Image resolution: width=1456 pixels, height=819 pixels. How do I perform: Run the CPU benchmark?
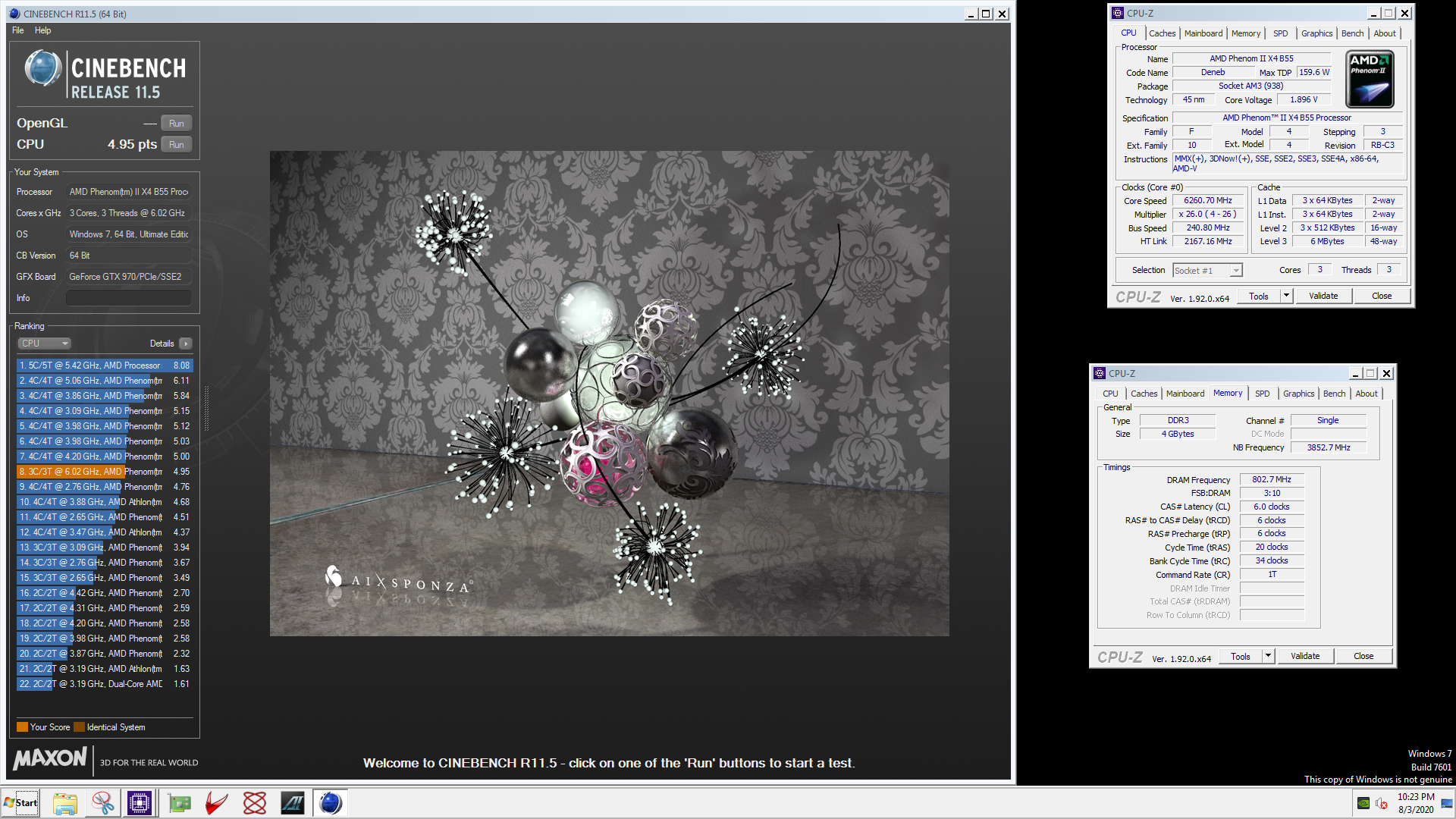(x=177, y=145)
